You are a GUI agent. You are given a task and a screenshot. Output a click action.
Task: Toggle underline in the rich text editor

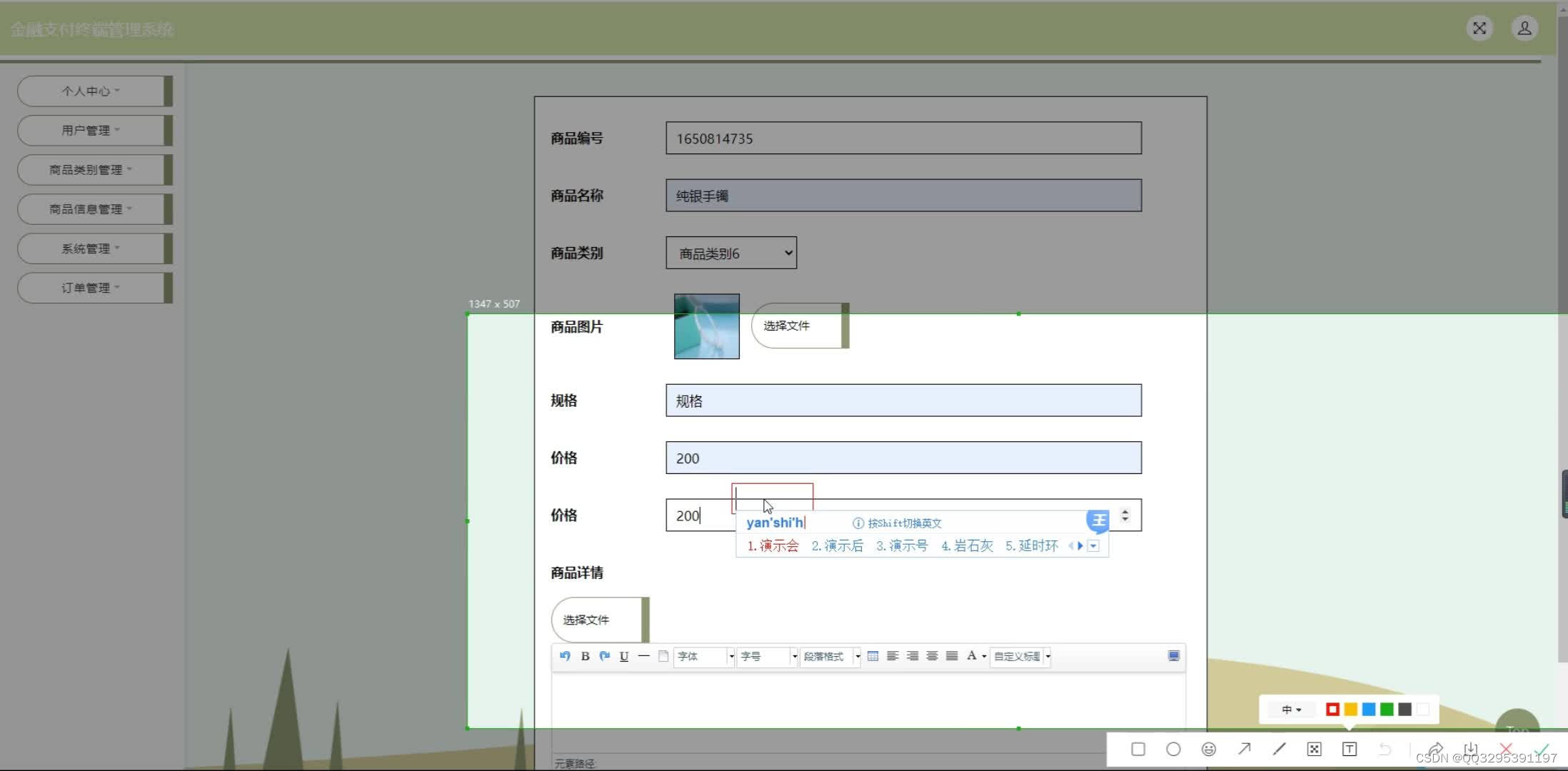pyautogui.click(x=624, y=656)
